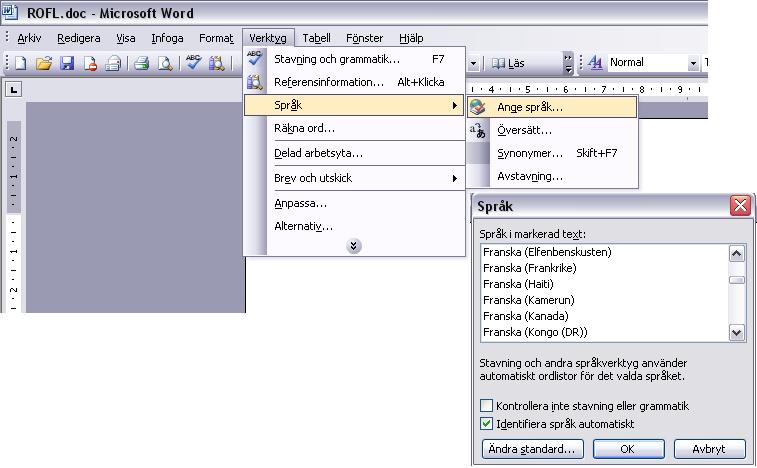Enable Kontrollera inte stavning eller grammatik
Viewport: 757px width, 468px height.
coord(487,405)
